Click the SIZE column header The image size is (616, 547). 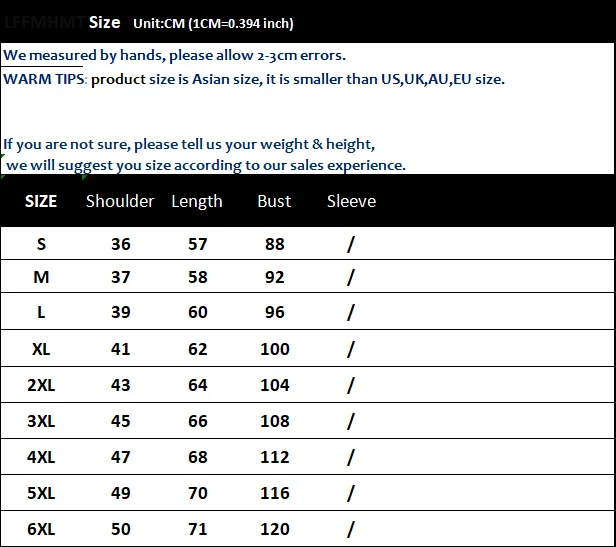41,201
